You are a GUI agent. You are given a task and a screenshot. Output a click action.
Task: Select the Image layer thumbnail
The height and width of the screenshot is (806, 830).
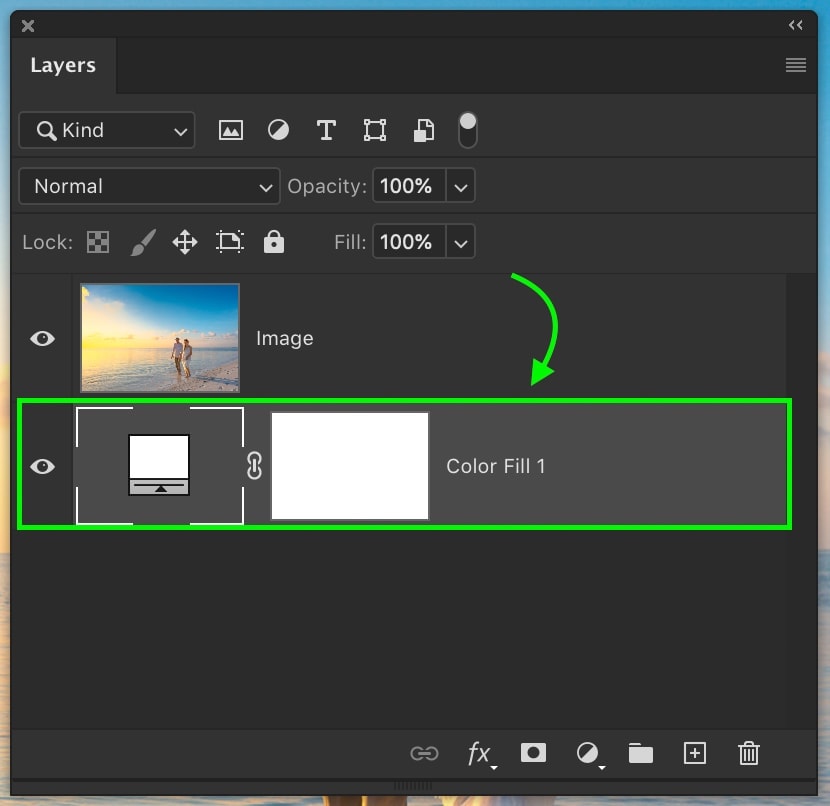[160, 338]
